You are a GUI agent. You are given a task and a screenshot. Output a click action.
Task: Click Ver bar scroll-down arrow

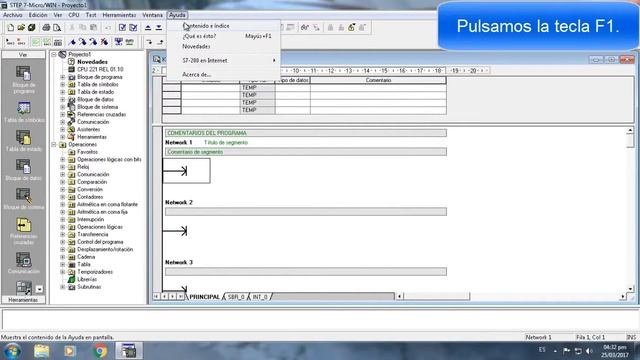pos(39,289)
